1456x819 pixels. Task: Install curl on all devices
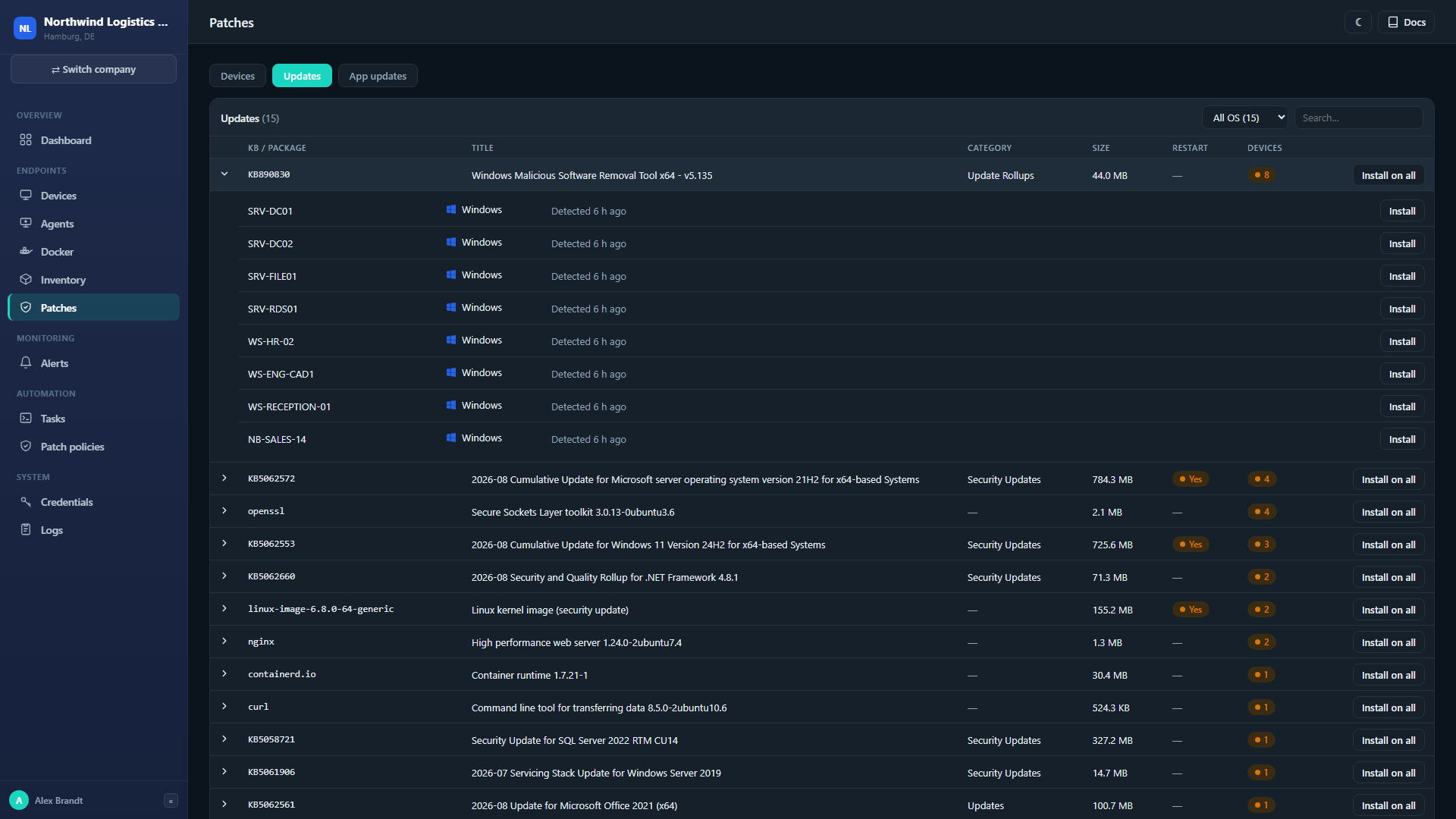[x=1389, y=708]
